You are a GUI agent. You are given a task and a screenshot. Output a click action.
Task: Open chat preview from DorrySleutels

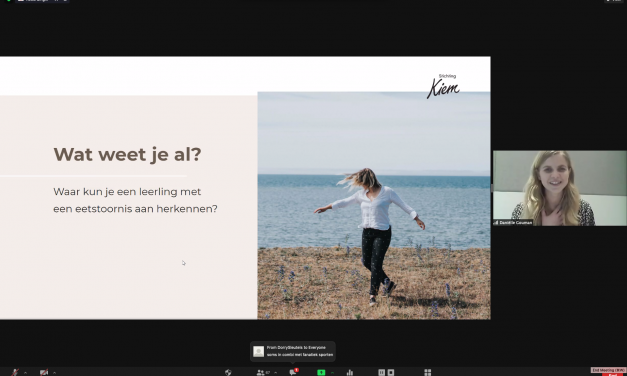(x=293, y=351)
